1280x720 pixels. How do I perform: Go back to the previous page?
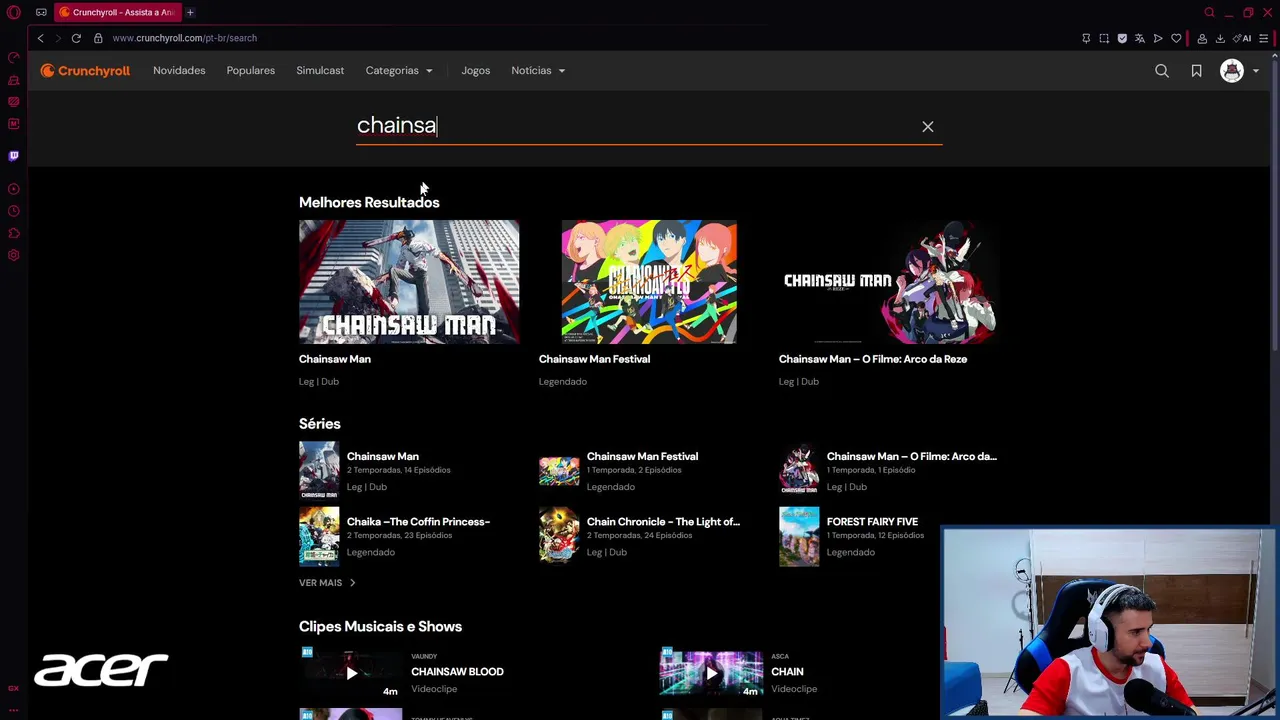click(x=40, y=38)
